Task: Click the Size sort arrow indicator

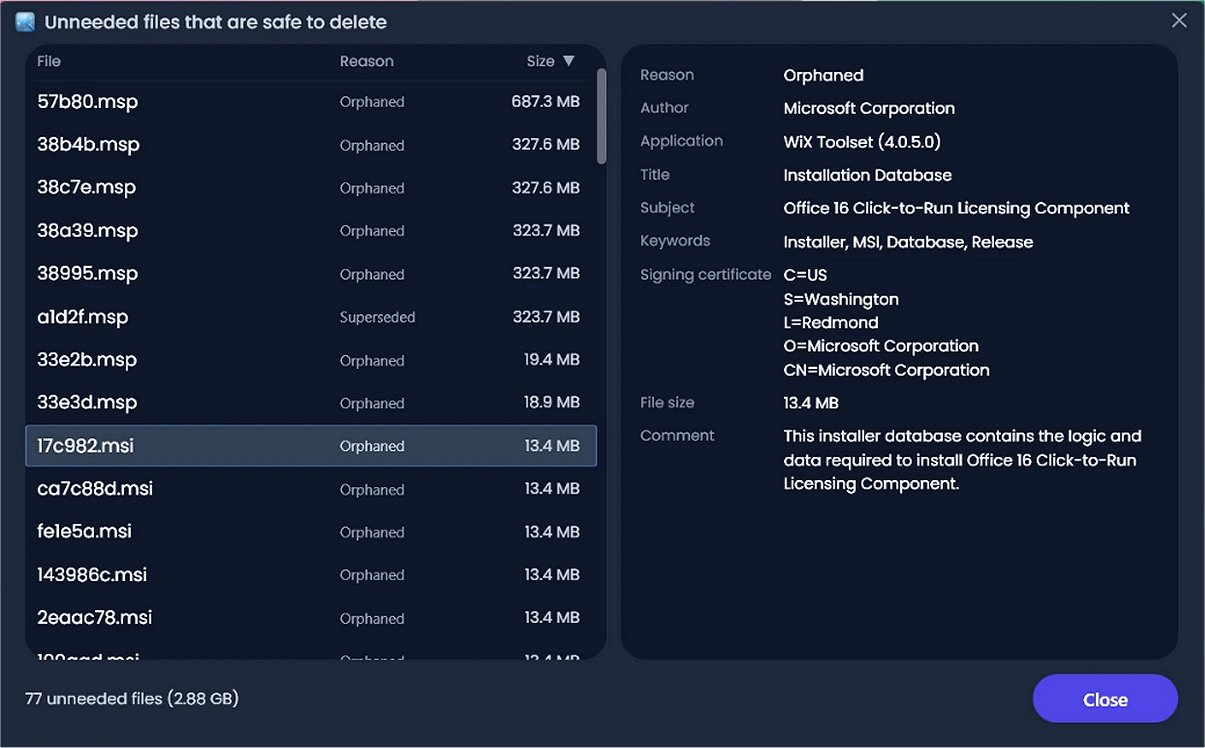Action: 569,61
